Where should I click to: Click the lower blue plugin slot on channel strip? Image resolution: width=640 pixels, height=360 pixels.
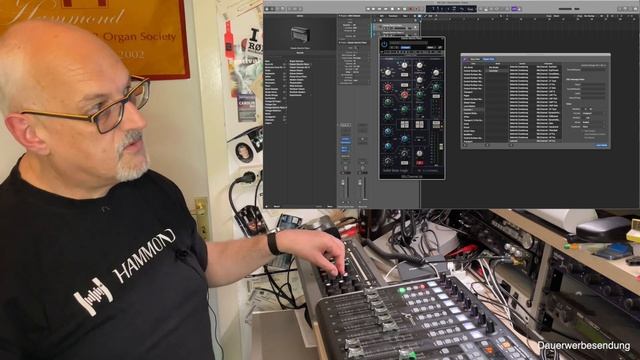pos(345,149)
